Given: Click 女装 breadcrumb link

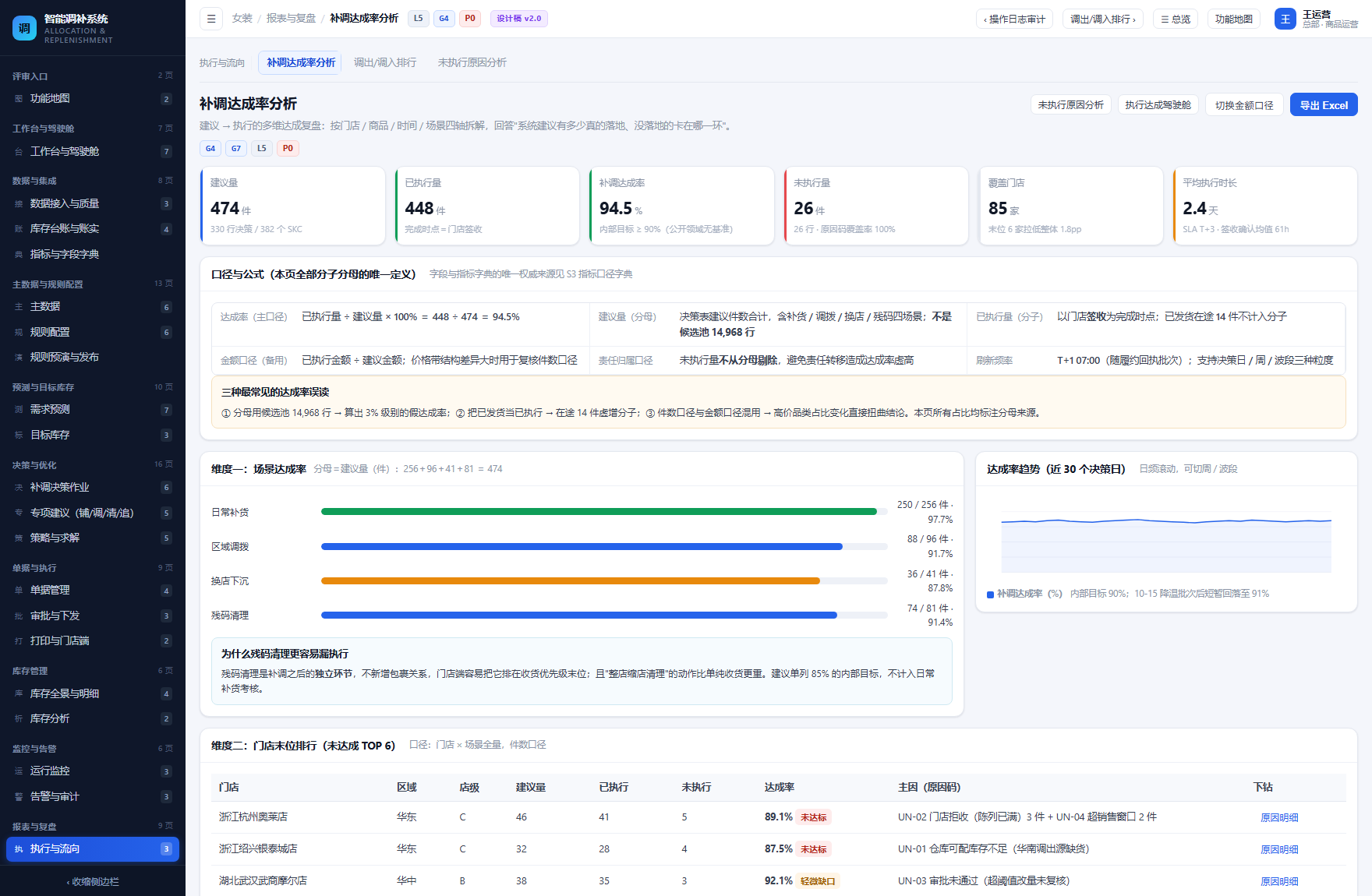Looking at the screenshot, I should (242, 19).
